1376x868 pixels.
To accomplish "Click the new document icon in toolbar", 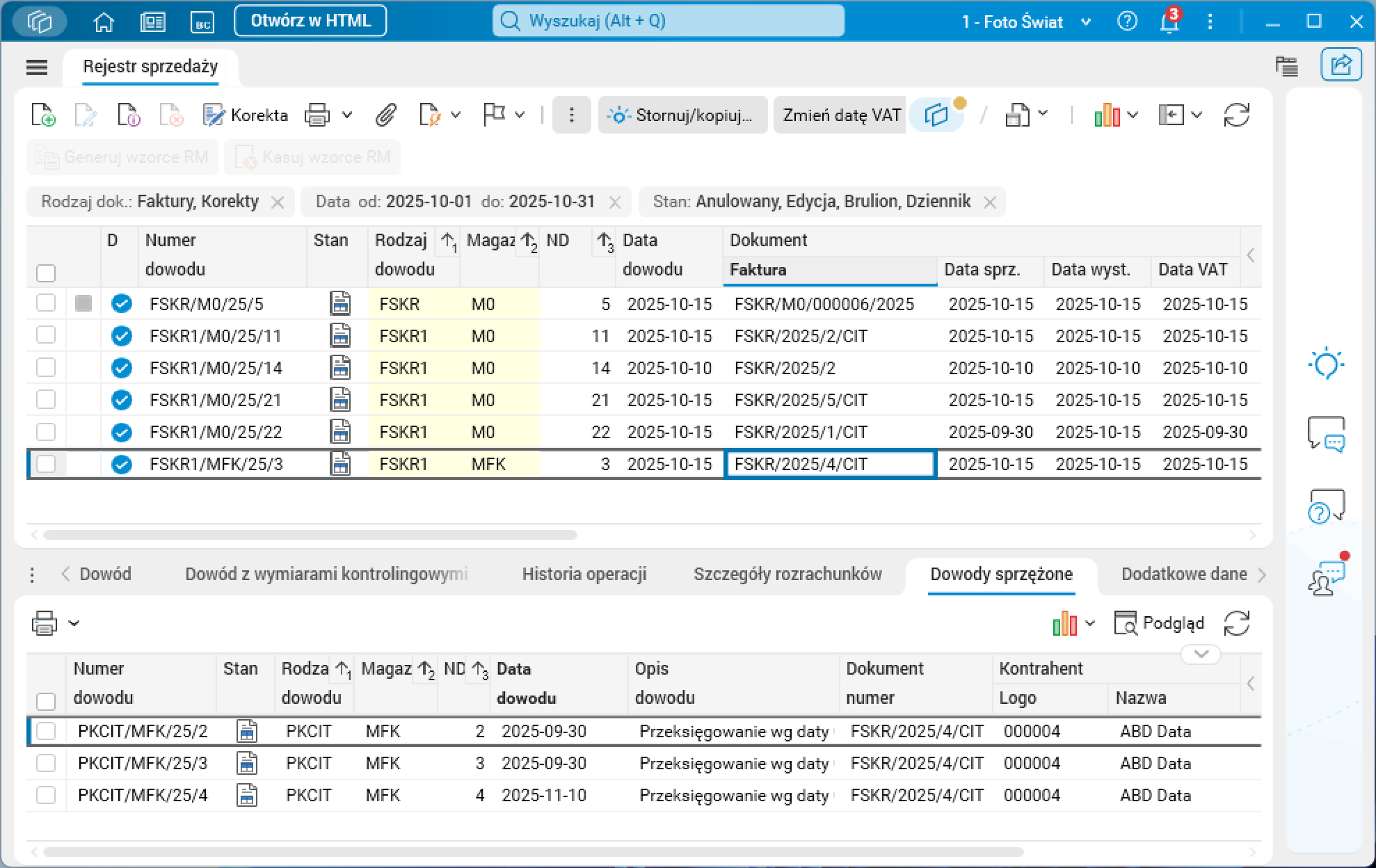I will [43, 115].
